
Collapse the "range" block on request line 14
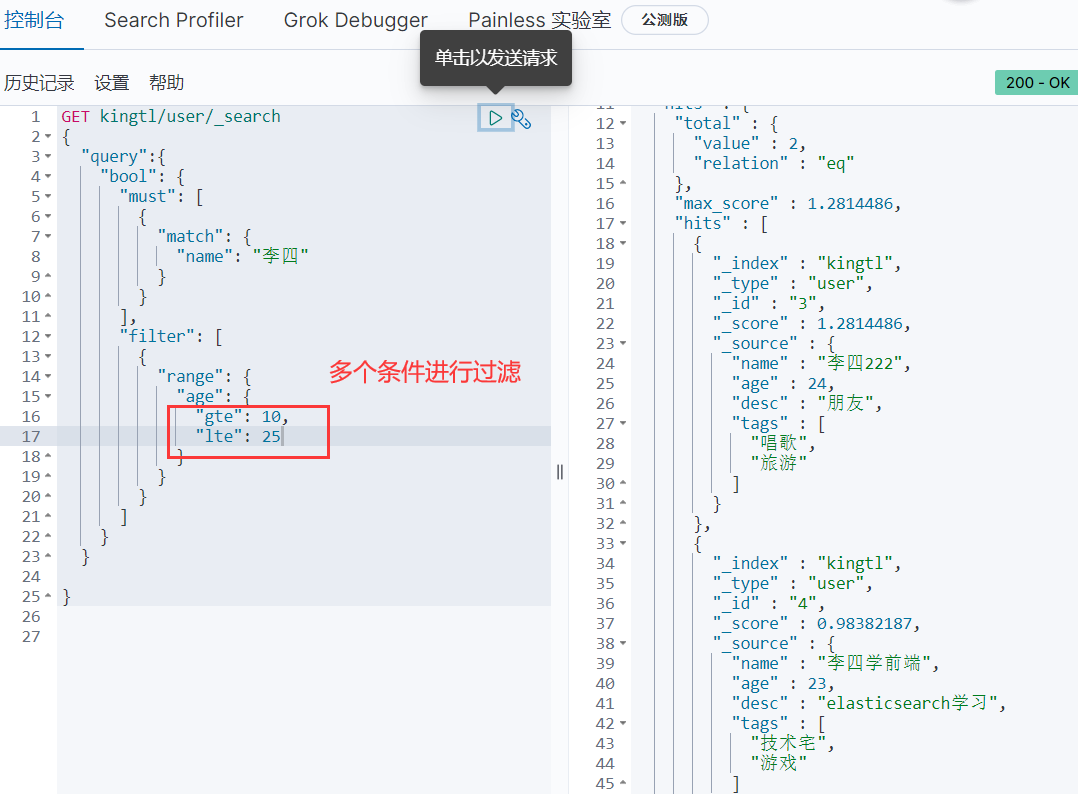(48, 377)
